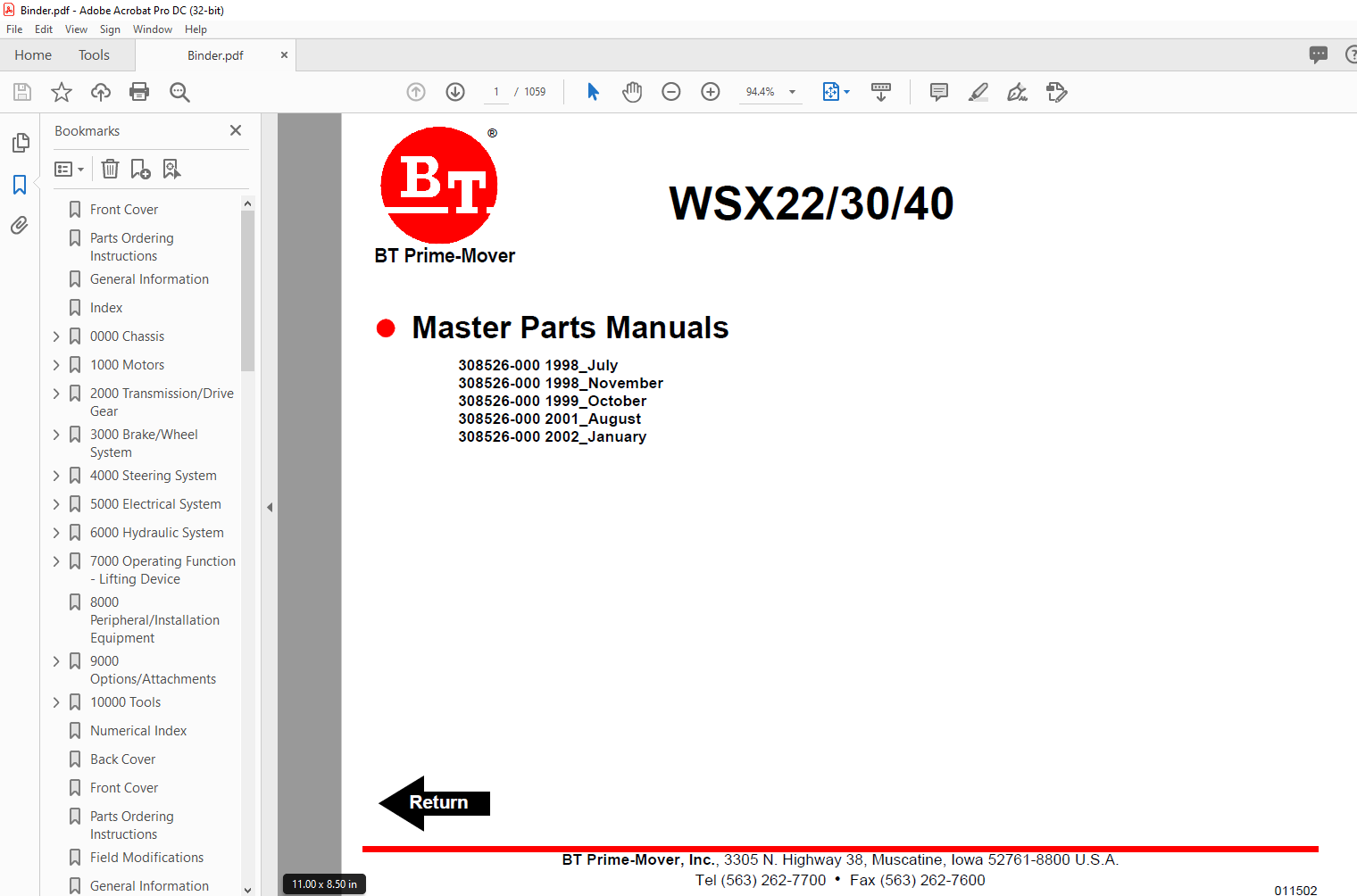Click the upload to cloud icon
Image resolution: width=1357 pixels, height=896 pixels.
[101, 92]
